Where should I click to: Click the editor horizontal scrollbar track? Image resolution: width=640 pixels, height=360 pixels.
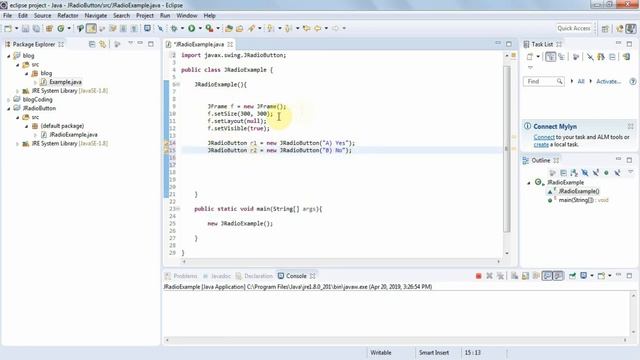coord(341,261)
